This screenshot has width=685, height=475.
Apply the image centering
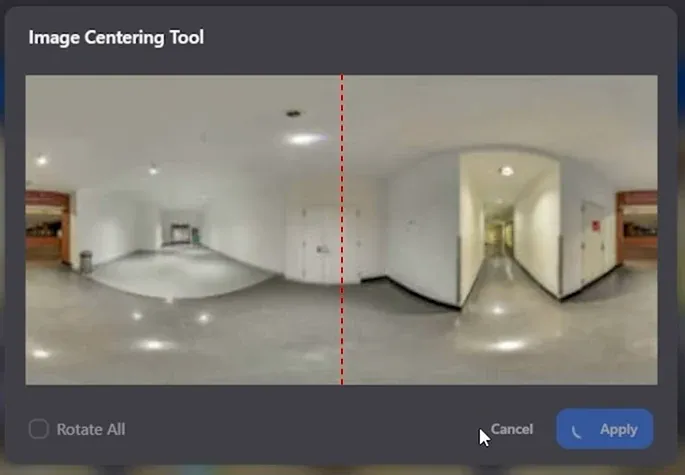pyautogui.click(x=605, y=429)
